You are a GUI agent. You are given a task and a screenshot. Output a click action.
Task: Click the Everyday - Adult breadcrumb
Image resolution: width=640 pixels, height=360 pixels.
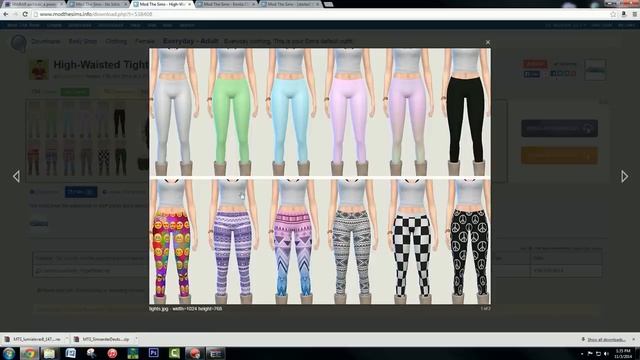pyautogui.click(x=191, y=41)
